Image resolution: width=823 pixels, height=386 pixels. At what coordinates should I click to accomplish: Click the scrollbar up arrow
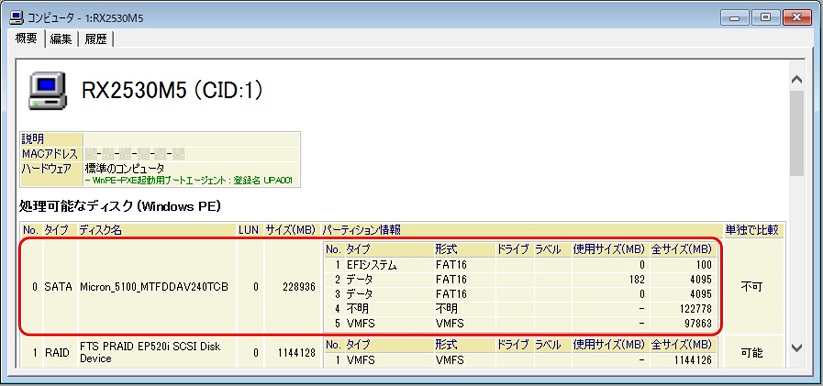[x=796, y=80]
